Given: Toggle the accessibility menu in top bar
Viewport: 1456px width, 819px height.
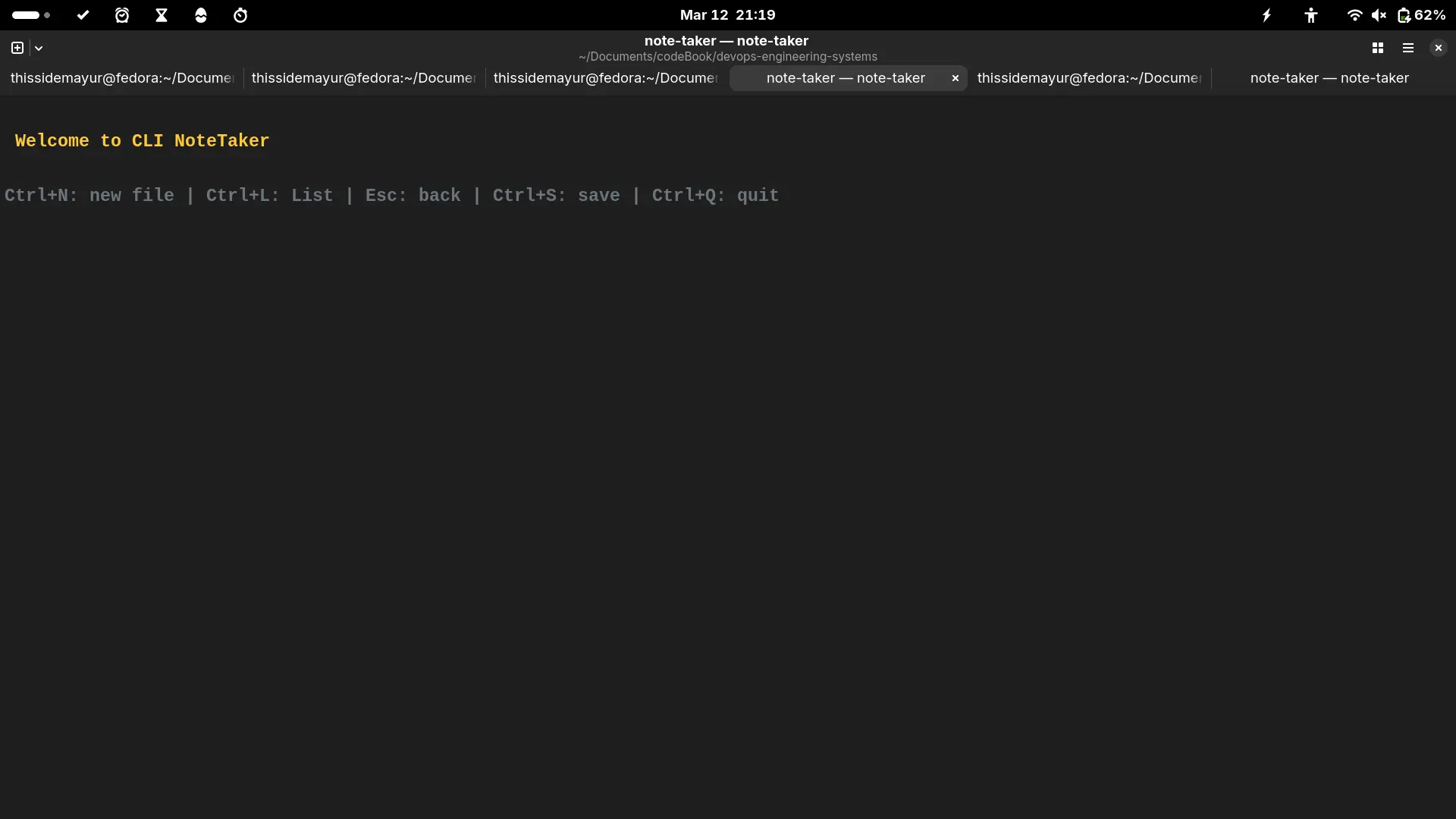Looking at the screenshot, I should 1311,15.
